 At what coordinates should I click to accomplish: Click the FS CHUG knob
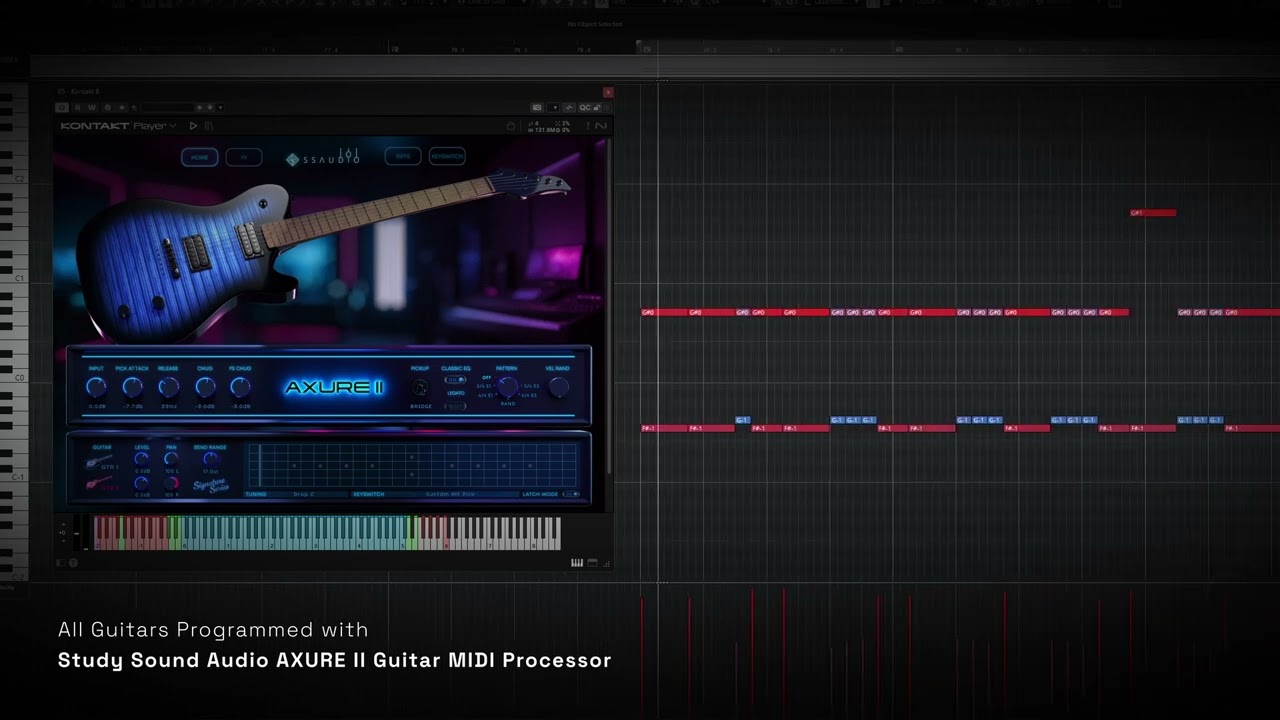pos(240,387)
